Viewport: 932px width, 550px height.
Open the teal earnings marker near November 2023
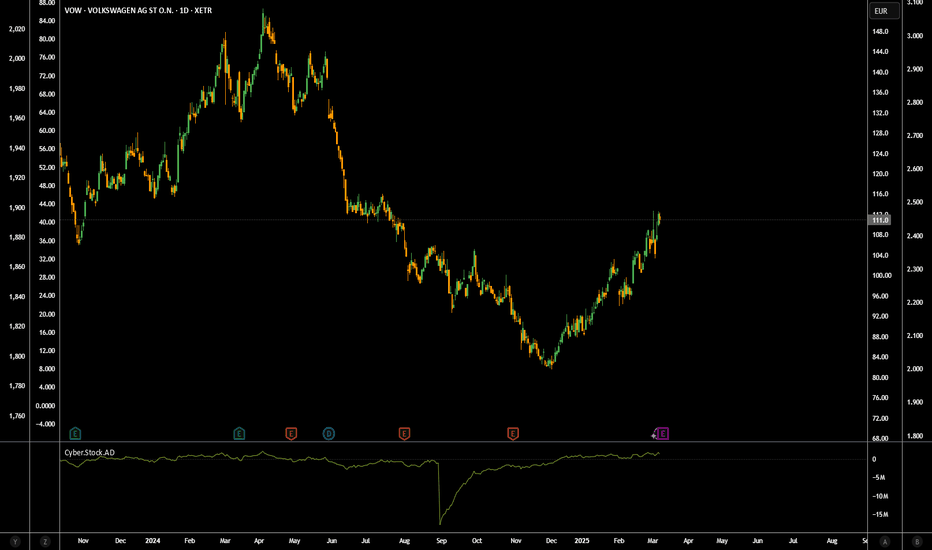(75, 433)
